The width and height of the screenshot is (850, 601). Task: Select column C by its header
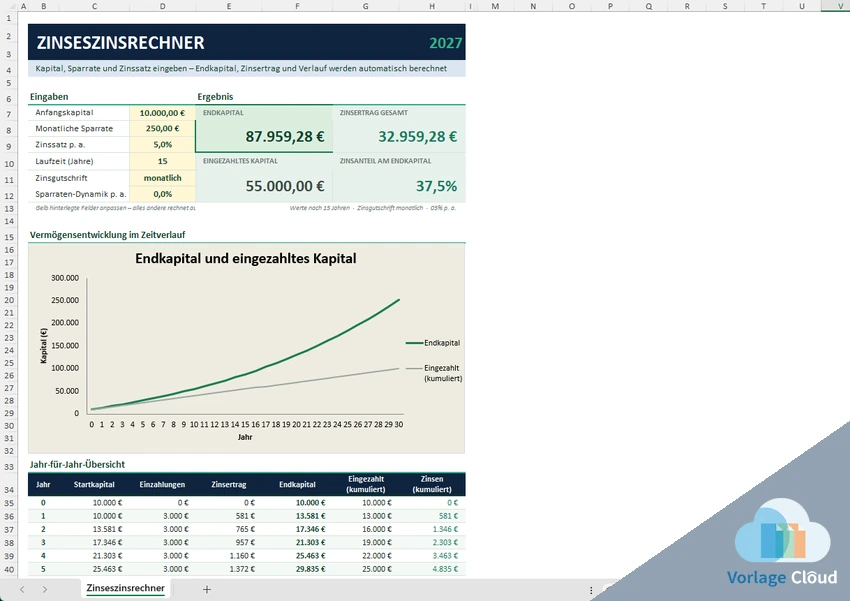pyautogui.click(x=94, y=7)
